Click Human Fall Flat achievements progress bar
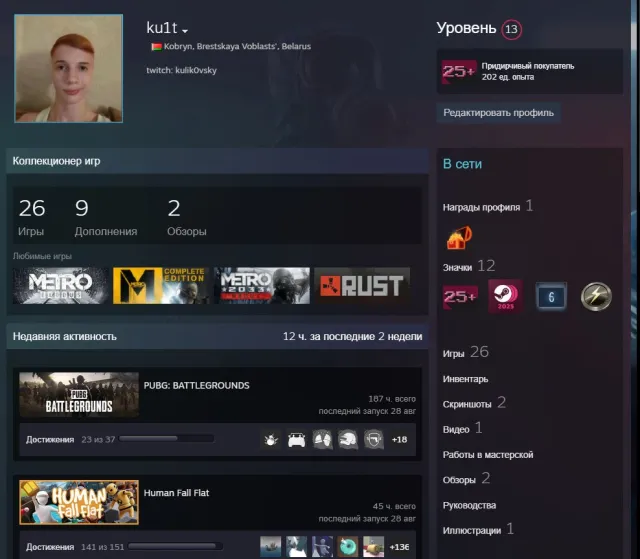640x559 pixels. [x=175, y=546]
